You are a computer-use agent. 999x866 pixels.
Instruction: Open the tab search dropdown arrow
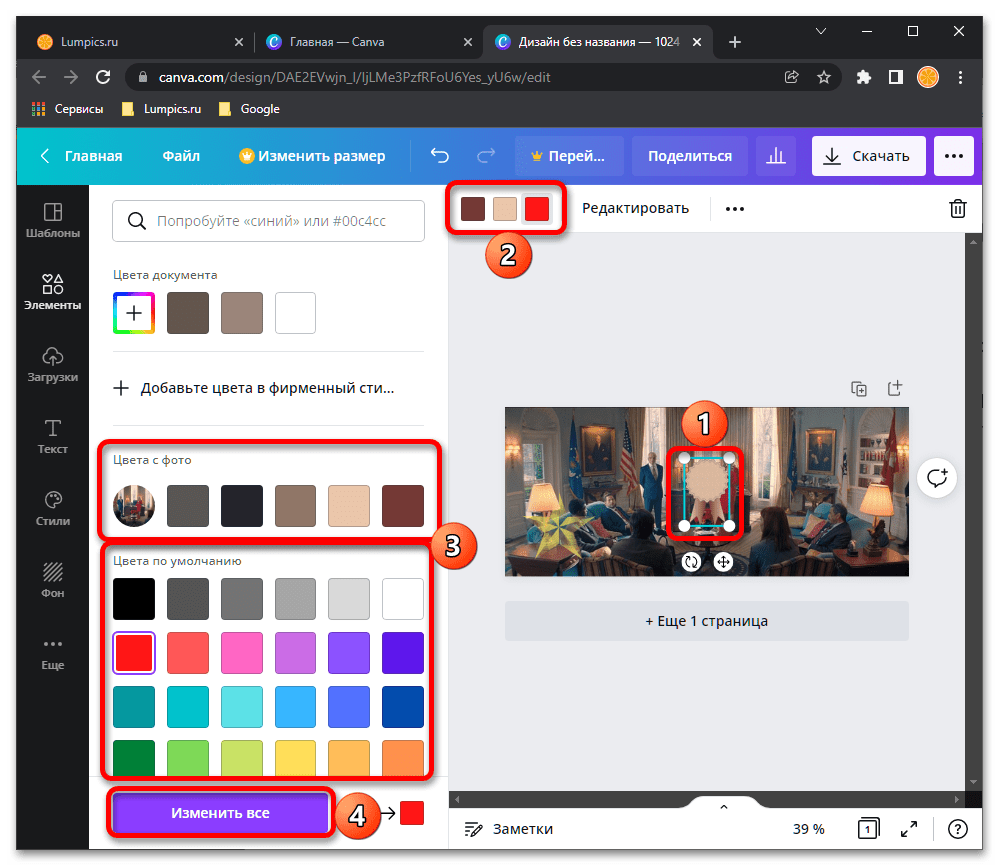(821, 31)
